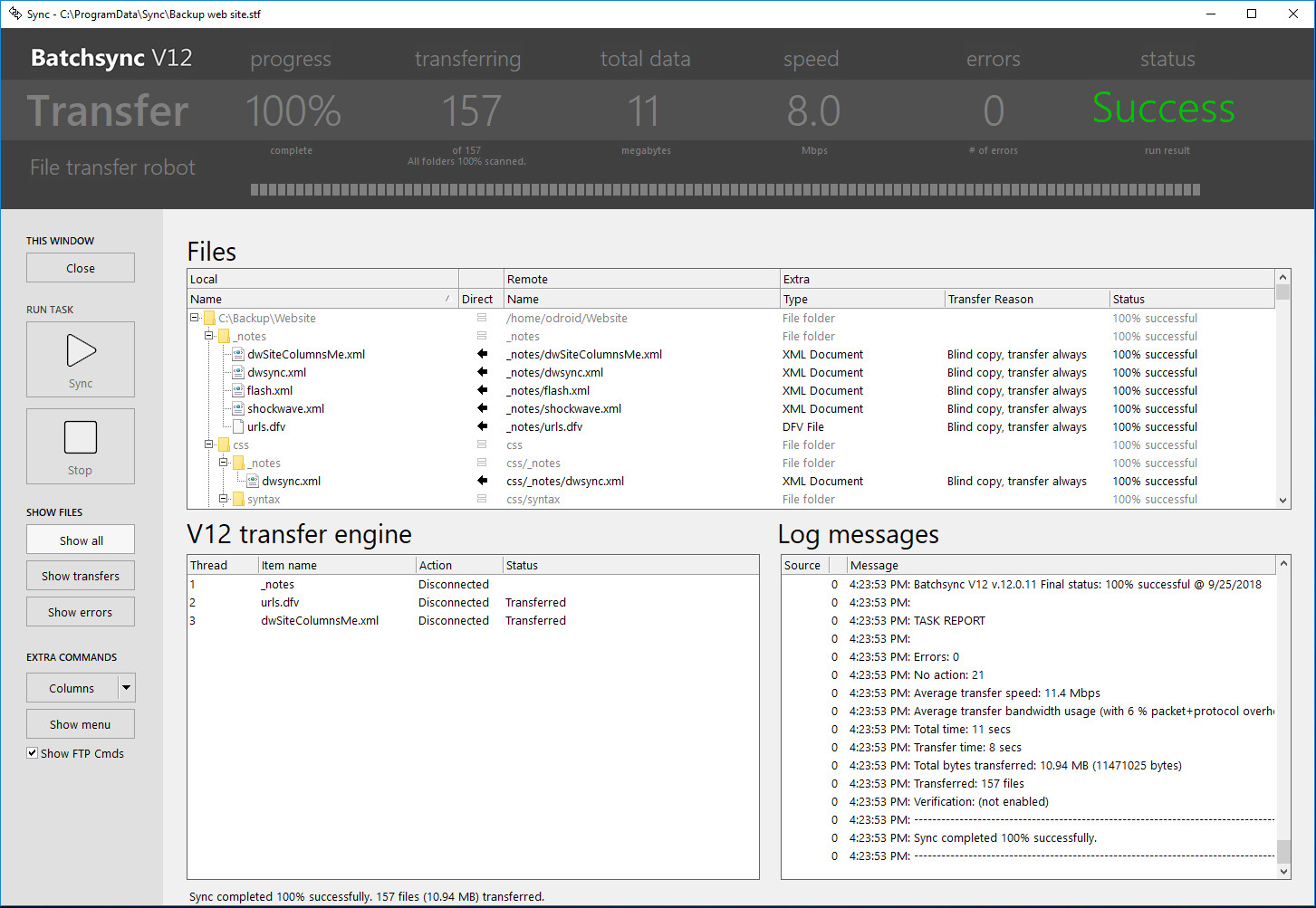Screen dimensions: 1316x908
Task: Click the Thread column header
Action: point(223,565)
